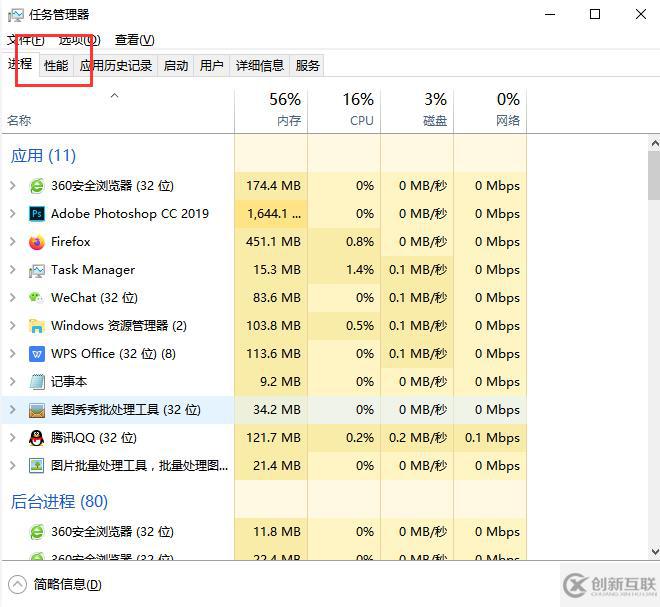Click the 任务管理器 title bar icon
The height and width of the screenshot is (607, 660).
point(16,15)
